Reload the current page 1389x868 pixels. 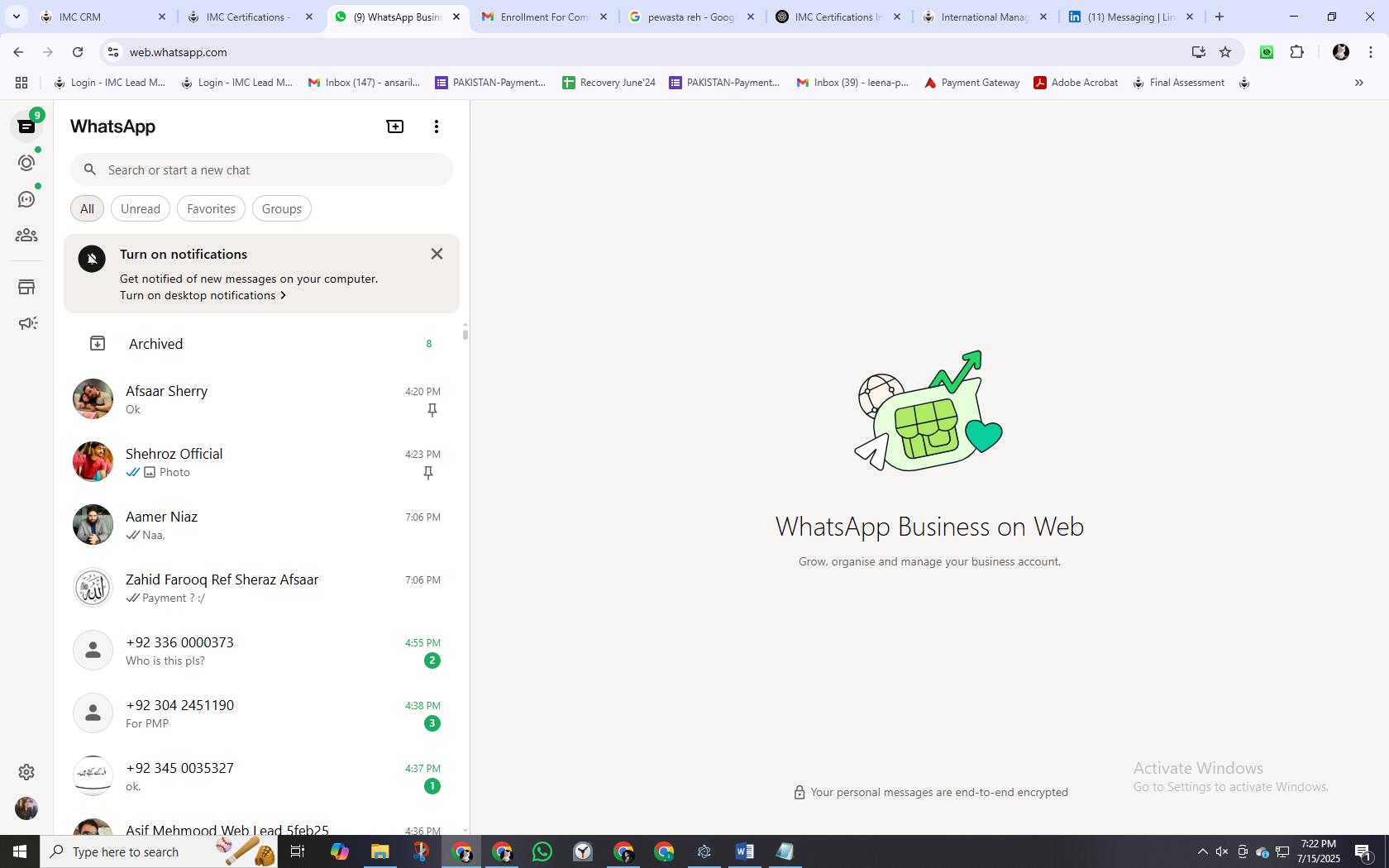78,52
